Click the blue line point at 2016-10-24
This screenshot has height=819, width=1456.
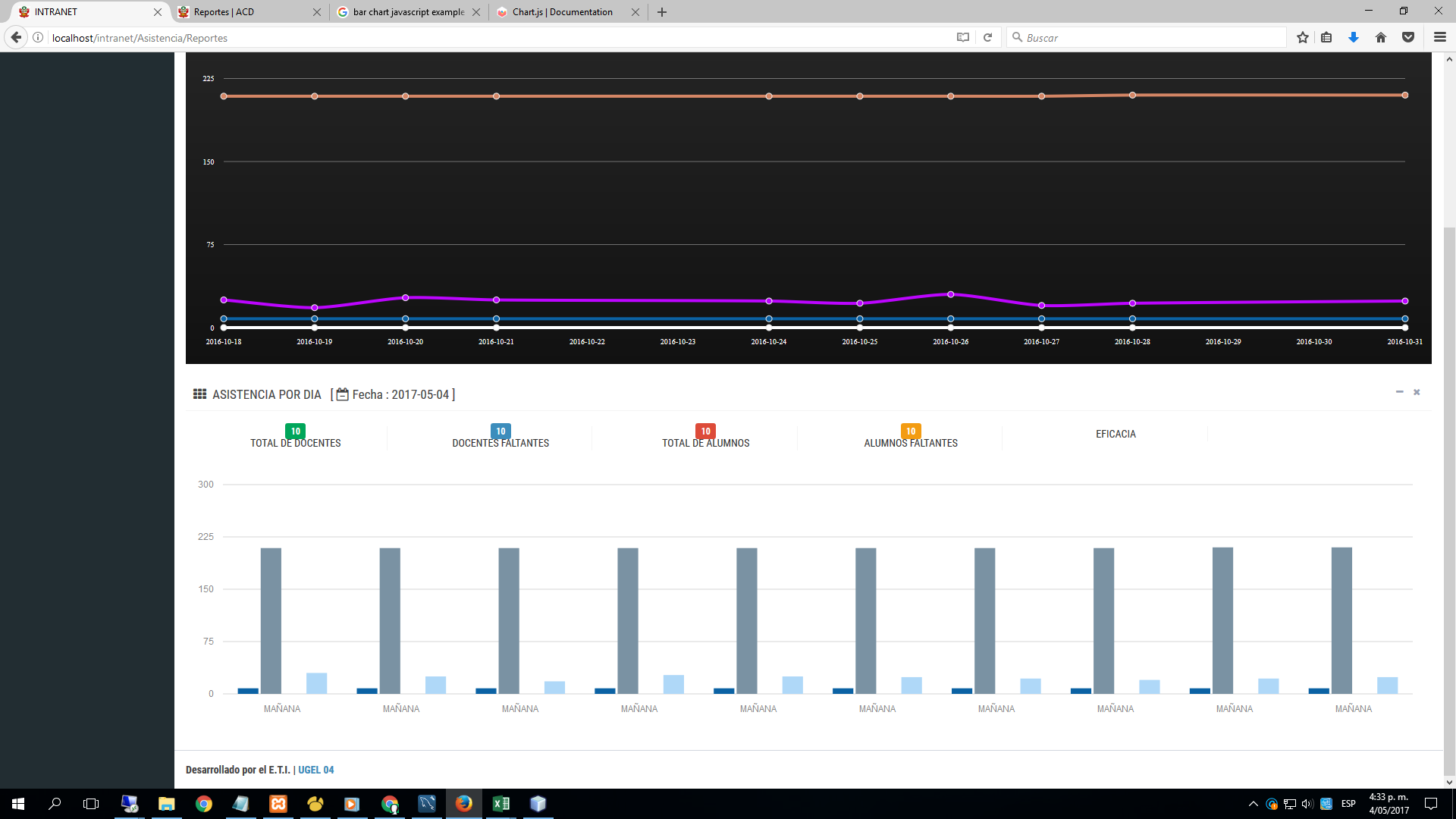pyautogui.click(x=769, y=318)
